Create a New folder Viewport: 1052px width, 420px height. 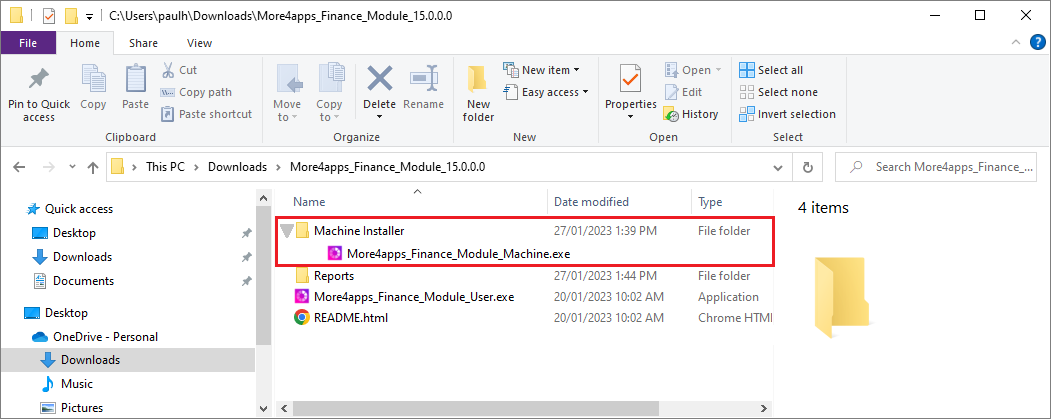coord(478,94)
